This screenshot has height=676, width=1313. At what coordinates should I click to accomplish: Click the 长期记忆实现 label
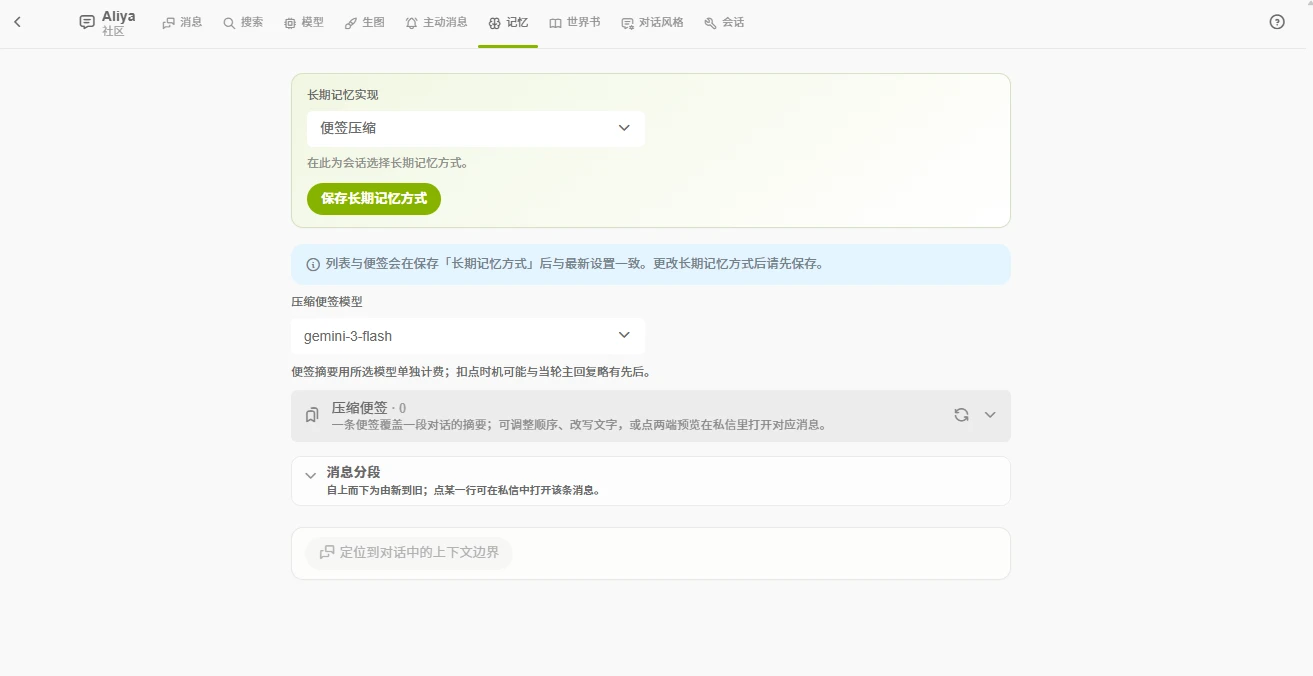point(343,95)
